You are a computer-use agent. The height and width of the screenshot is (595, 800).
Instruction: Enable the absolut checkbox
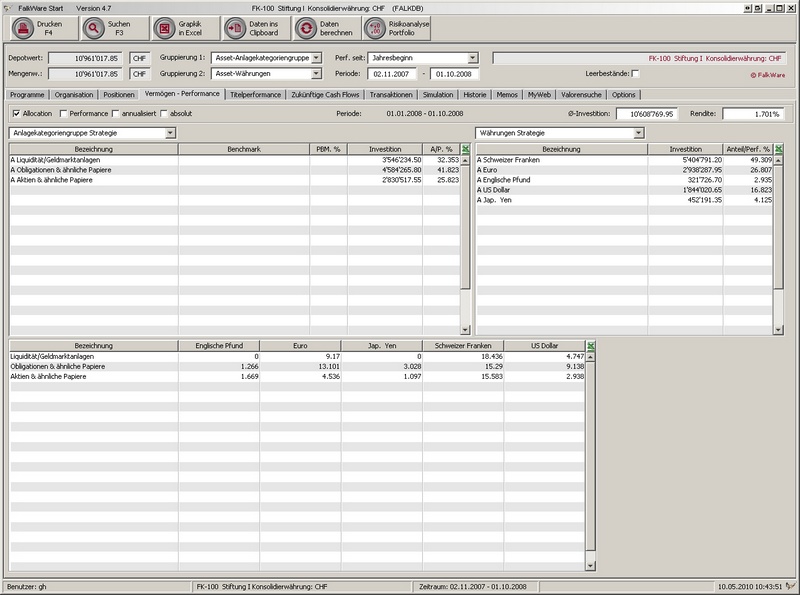(x=164, y=114)
